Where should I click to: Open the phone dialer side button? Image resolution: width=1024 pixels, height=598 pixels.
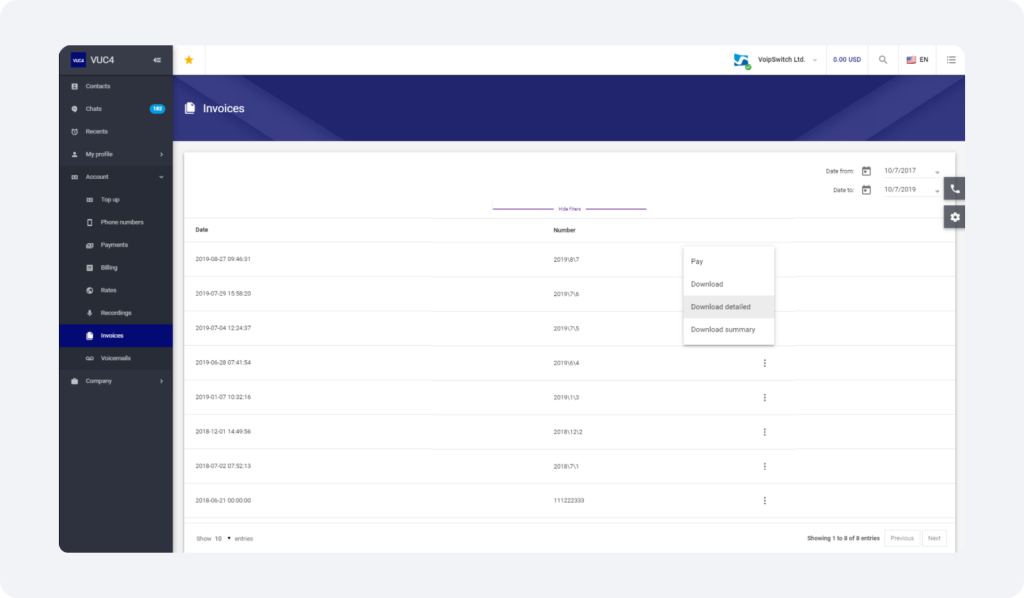coord(954,189)
